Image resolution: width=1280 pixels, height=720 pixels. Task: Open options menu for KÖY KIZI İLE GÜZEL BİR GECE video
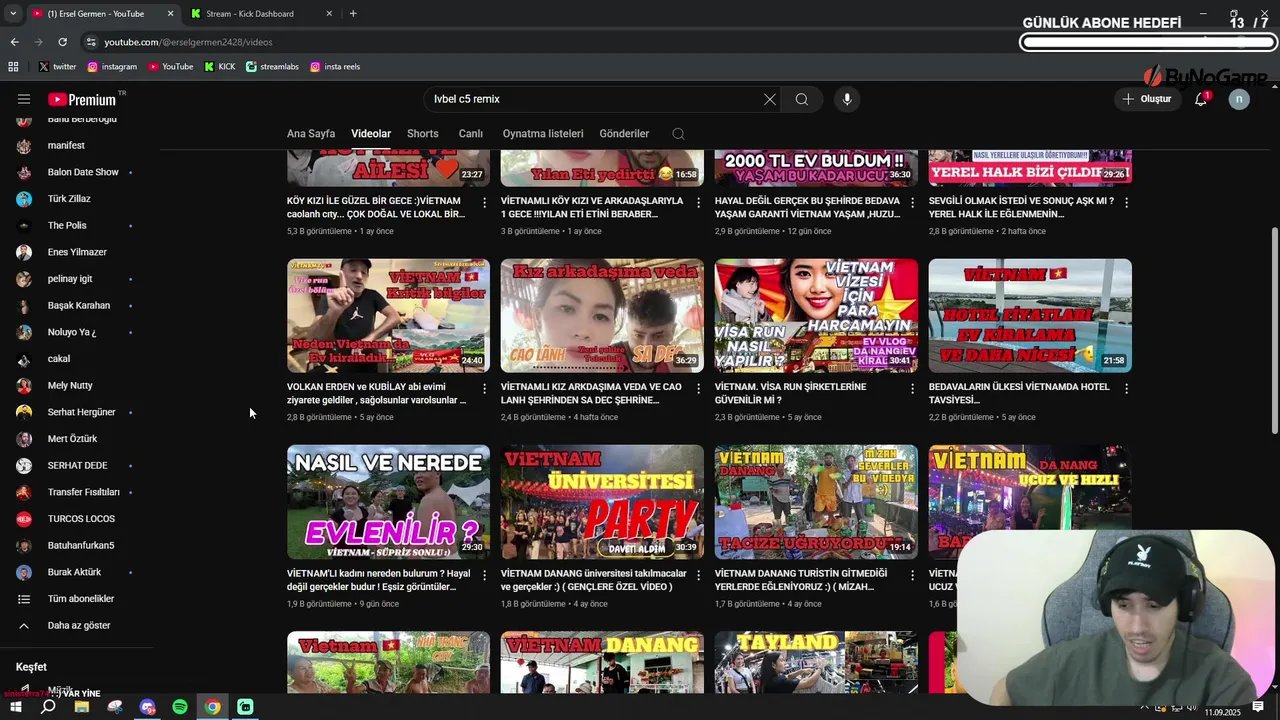(485, 202)
